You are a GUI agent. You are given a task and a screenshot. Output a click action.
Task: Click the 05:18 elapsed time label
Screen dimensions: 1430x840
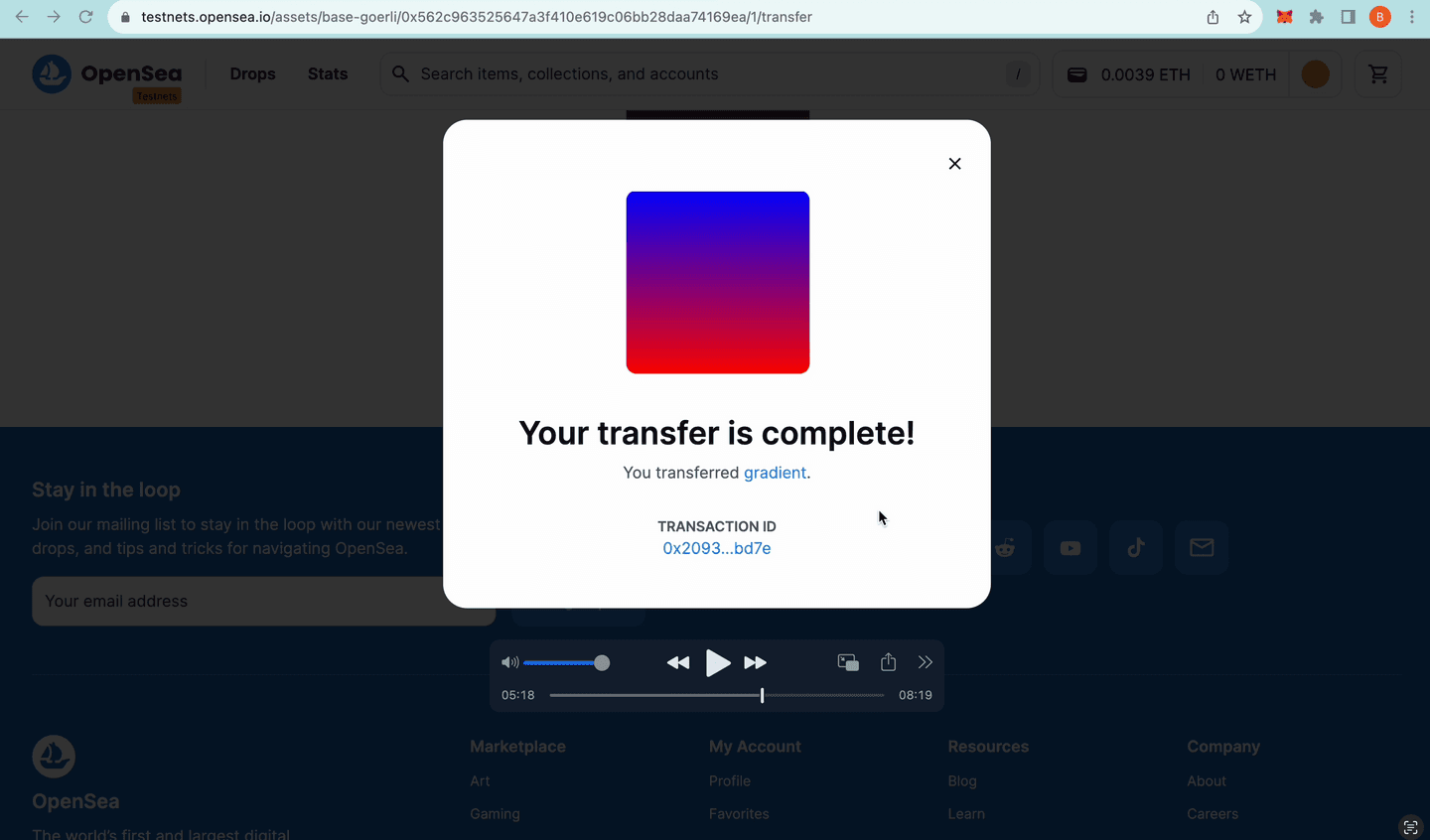518,695
